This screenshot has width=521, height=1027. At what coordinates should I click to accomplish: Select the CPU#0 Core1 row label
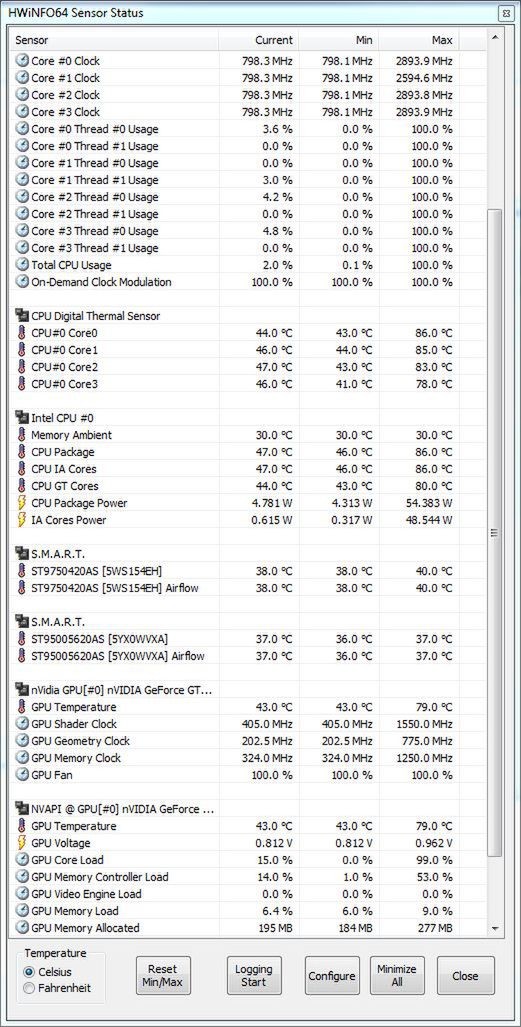click(x=64, y=350)
